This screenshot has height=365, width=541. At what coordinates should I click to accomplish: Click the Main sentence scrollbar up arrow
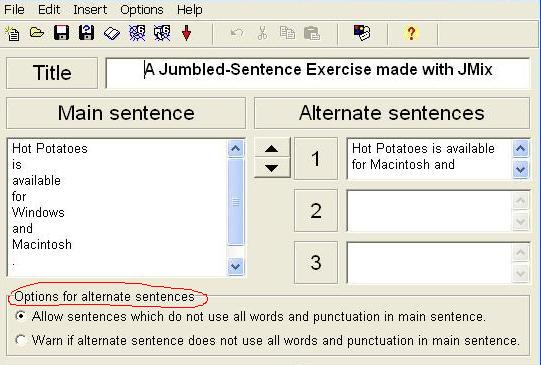coord(236,149)
